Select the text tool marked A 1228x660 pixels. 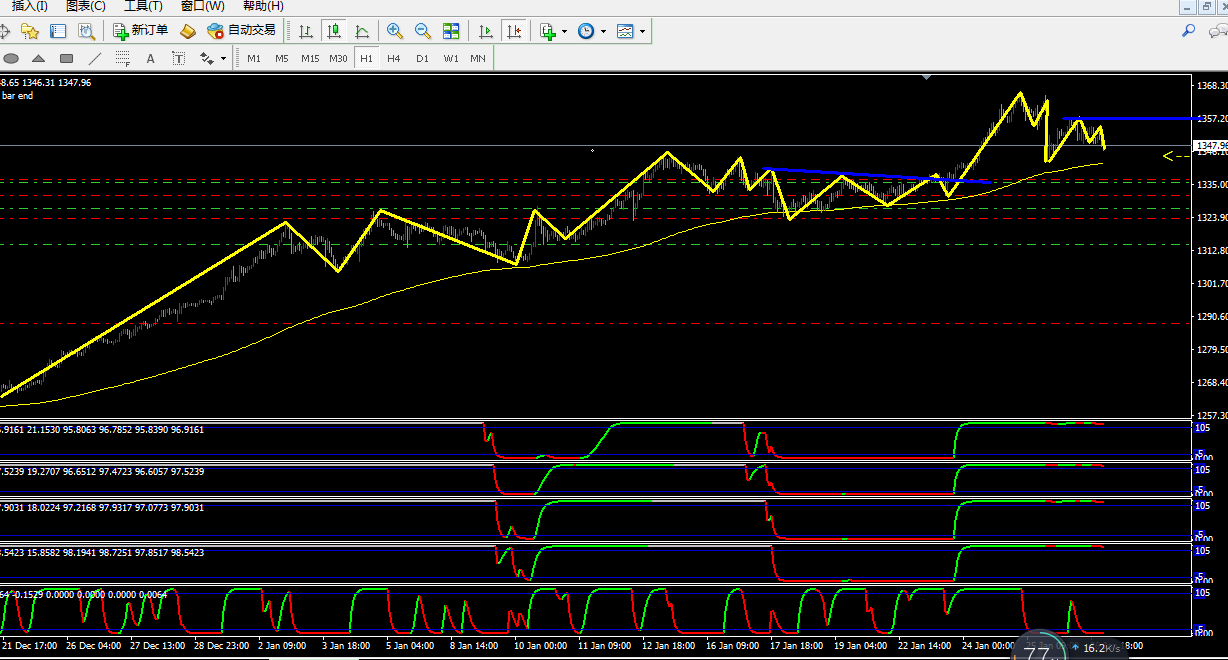click(x=151, y=58)
